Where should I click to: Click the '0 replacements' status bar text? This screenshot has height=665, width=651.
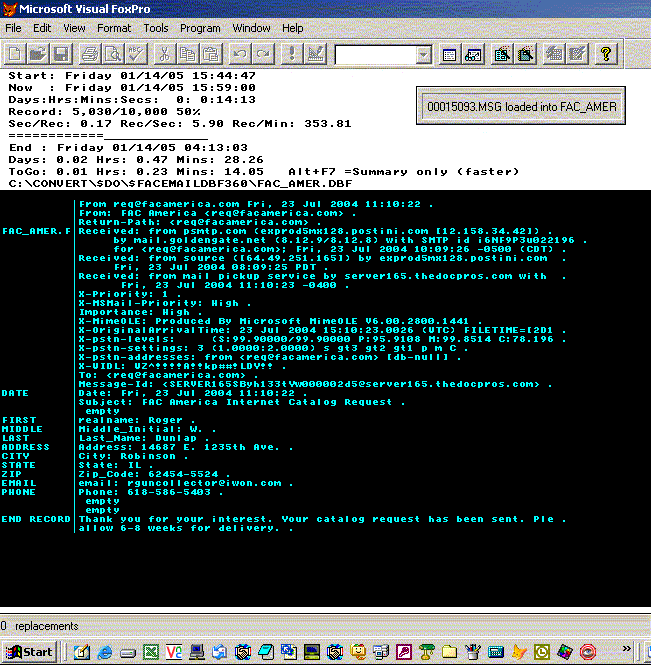(39, 626)
